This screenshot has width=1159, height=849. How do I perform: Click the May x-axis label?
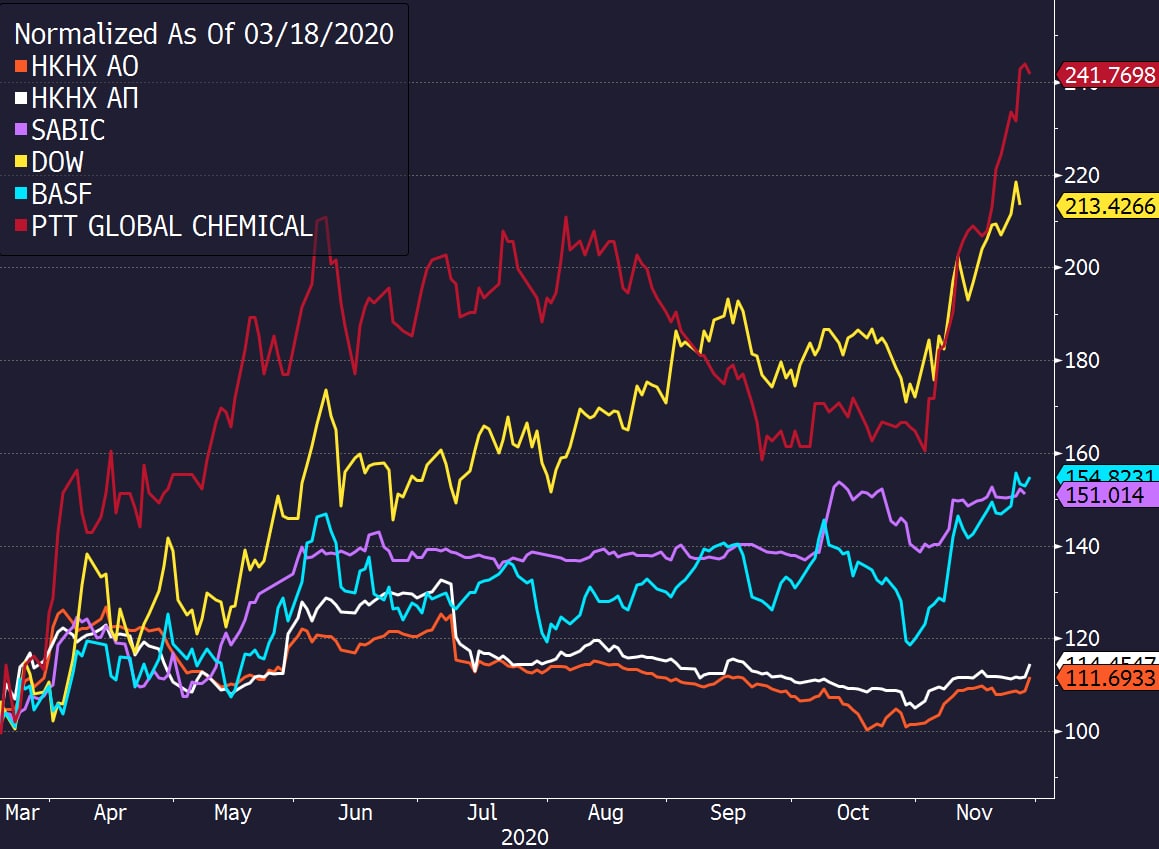pos(233,813)
